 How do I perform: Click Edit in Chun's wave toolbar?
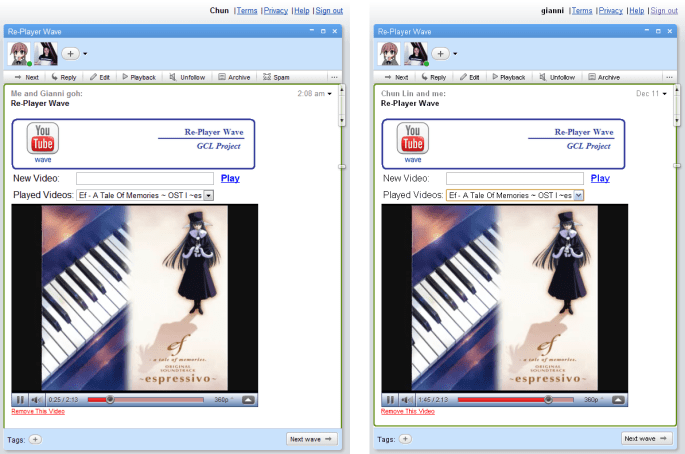click(100, 77)
